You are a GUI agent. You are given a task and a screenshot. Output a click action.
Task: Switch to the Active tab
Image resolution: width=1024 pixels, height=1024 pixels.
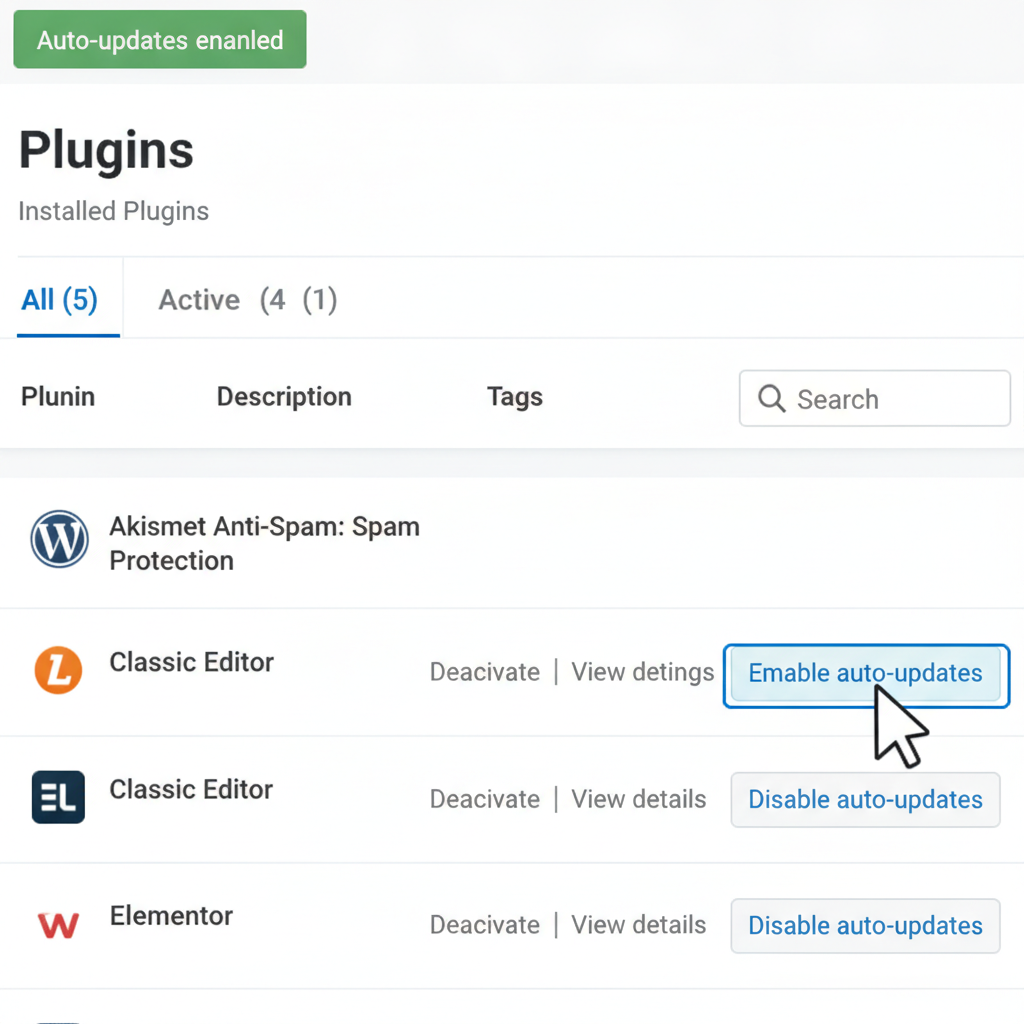click(x=248, y=300)
